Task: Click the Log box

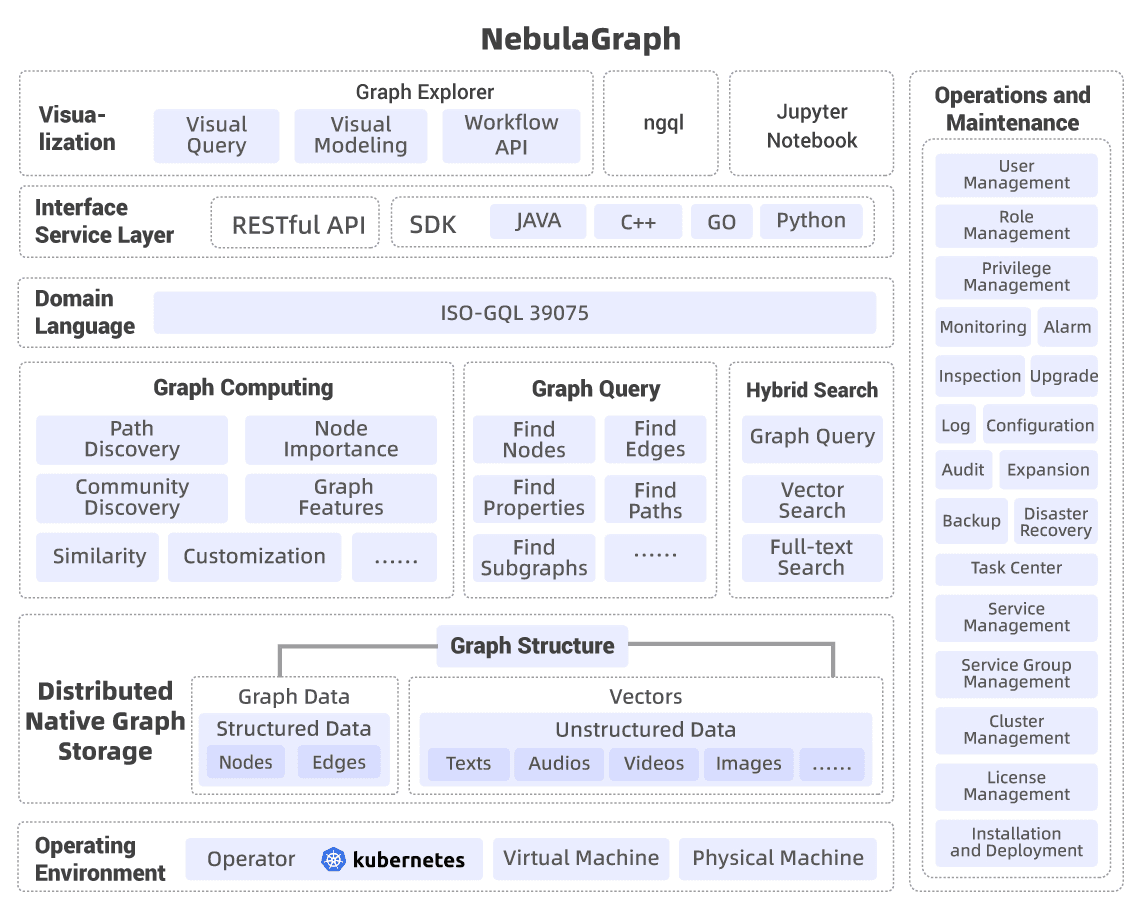Action: [x=956, y=425]
